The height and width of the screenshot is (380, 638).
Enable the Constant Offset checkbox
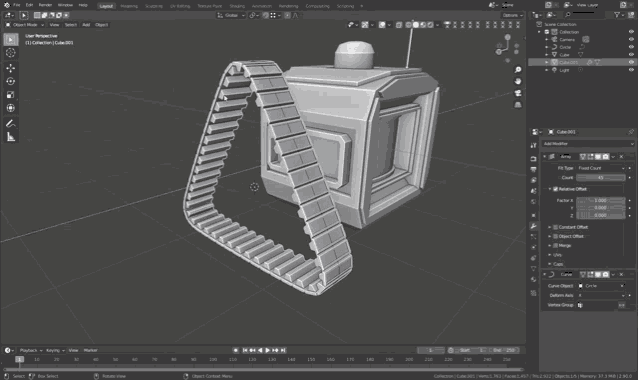(555, 227)
